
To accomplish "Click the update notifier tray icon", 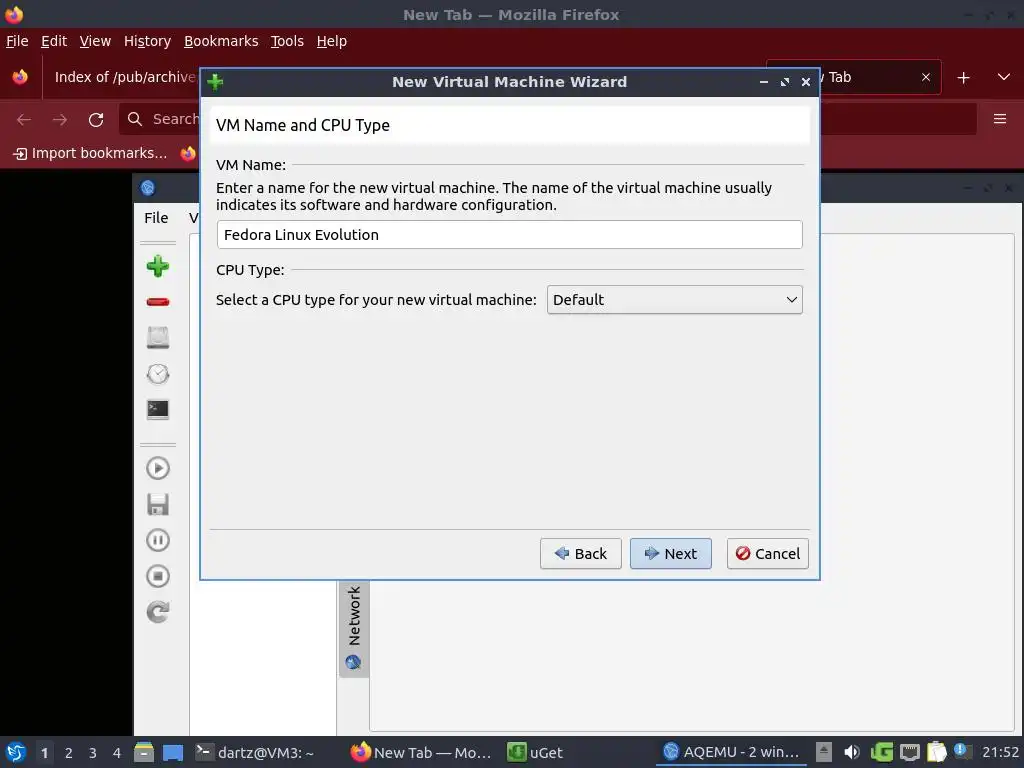I will pos(961,751).
